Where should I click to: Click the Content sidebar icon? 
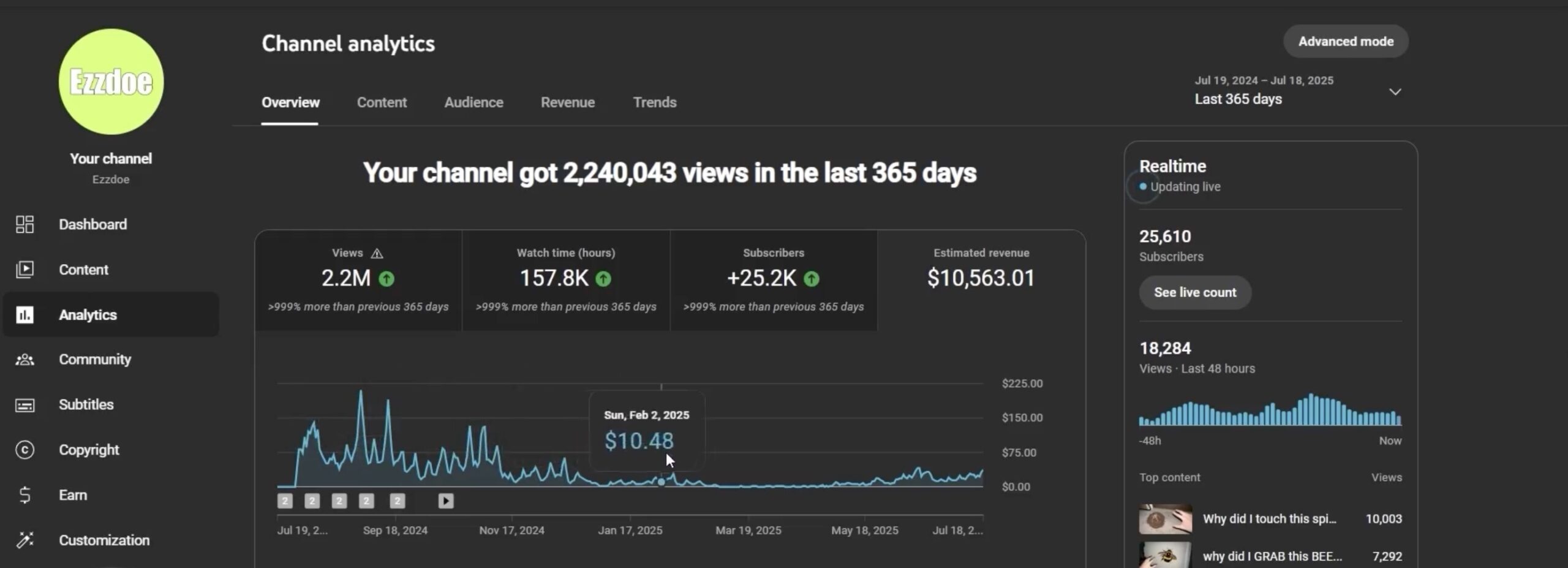24,270
